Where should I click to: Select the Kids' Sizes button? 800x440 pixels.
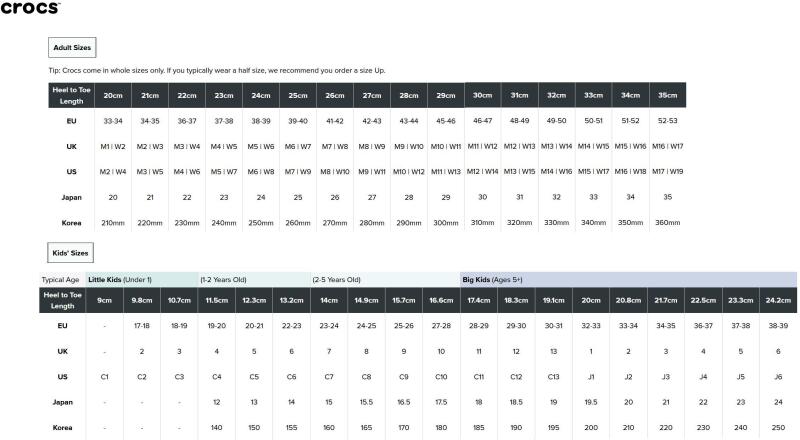pyautogui.click(x=70, y=253)
